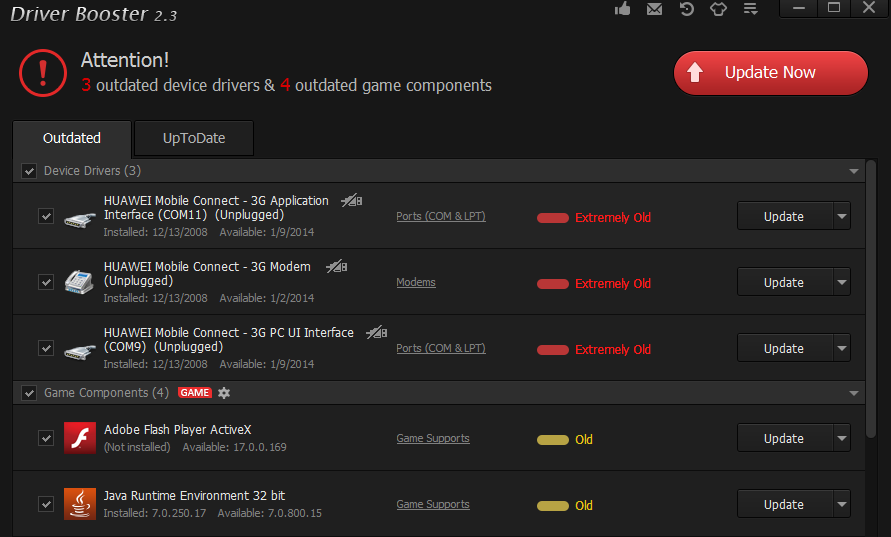Click the vertical scrollbar of the driver list
This screenshot has height=537, width=891.
click(x=871, y=299)
